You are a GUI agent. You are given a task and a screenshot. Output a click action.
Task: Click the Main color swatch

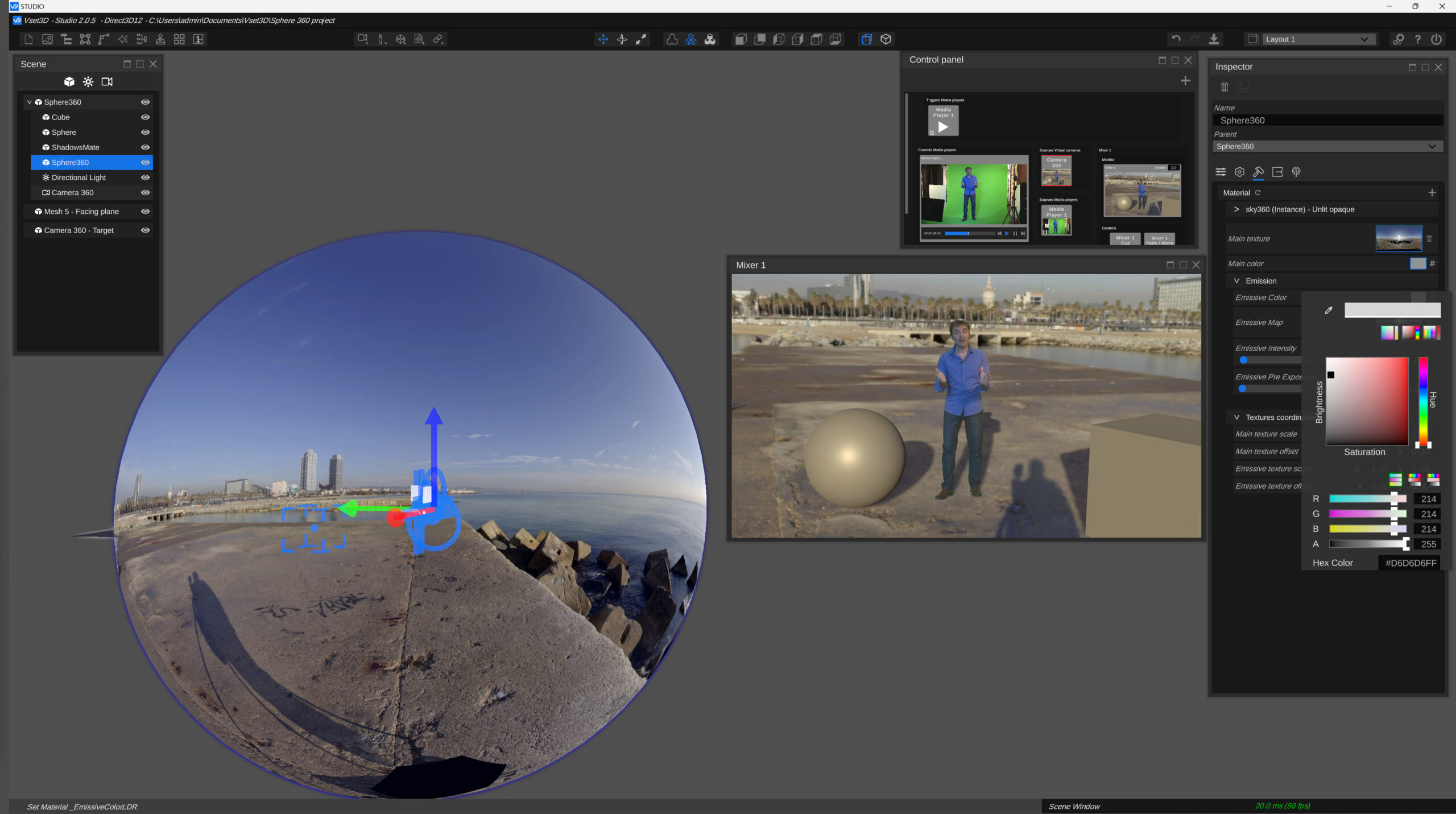tap(1418, 263)
